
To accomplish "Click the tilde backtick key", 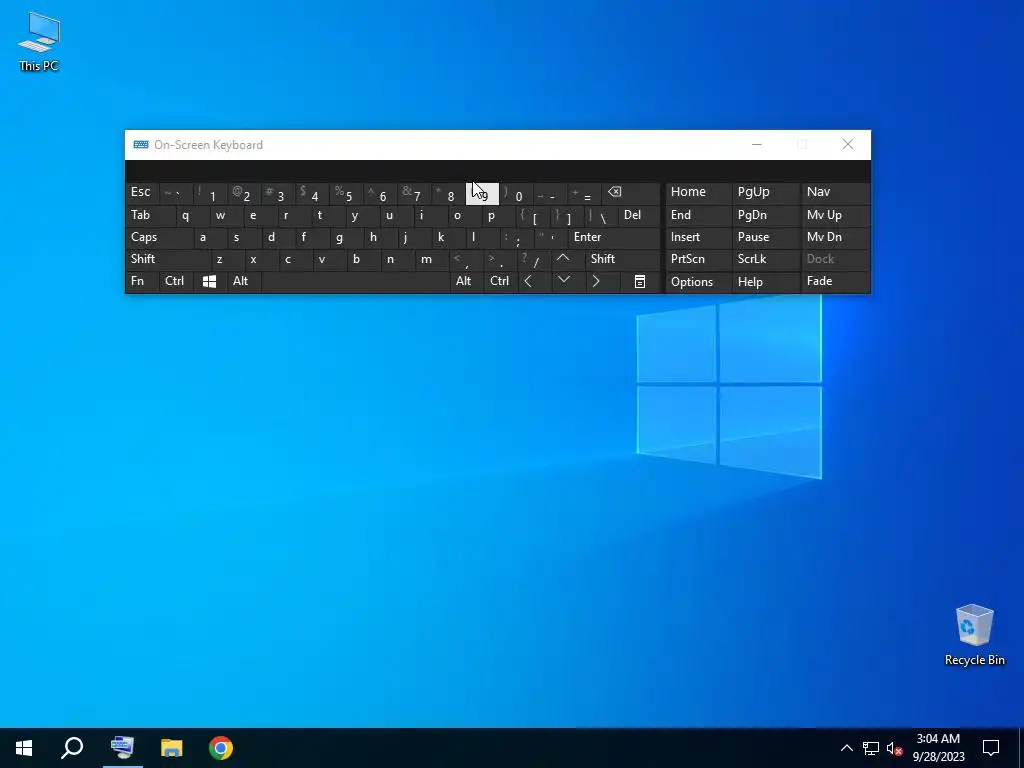I will tap(176, 193).
